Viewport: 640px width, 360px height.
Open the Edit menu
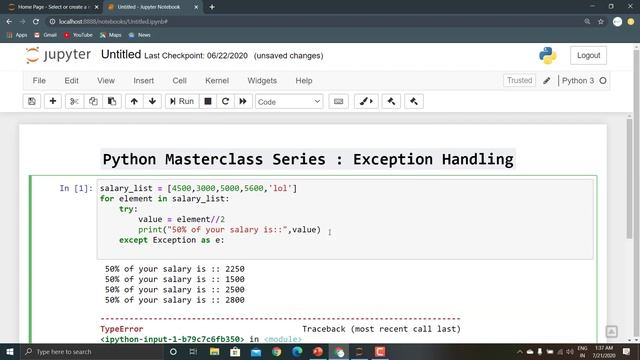[71, 81]
